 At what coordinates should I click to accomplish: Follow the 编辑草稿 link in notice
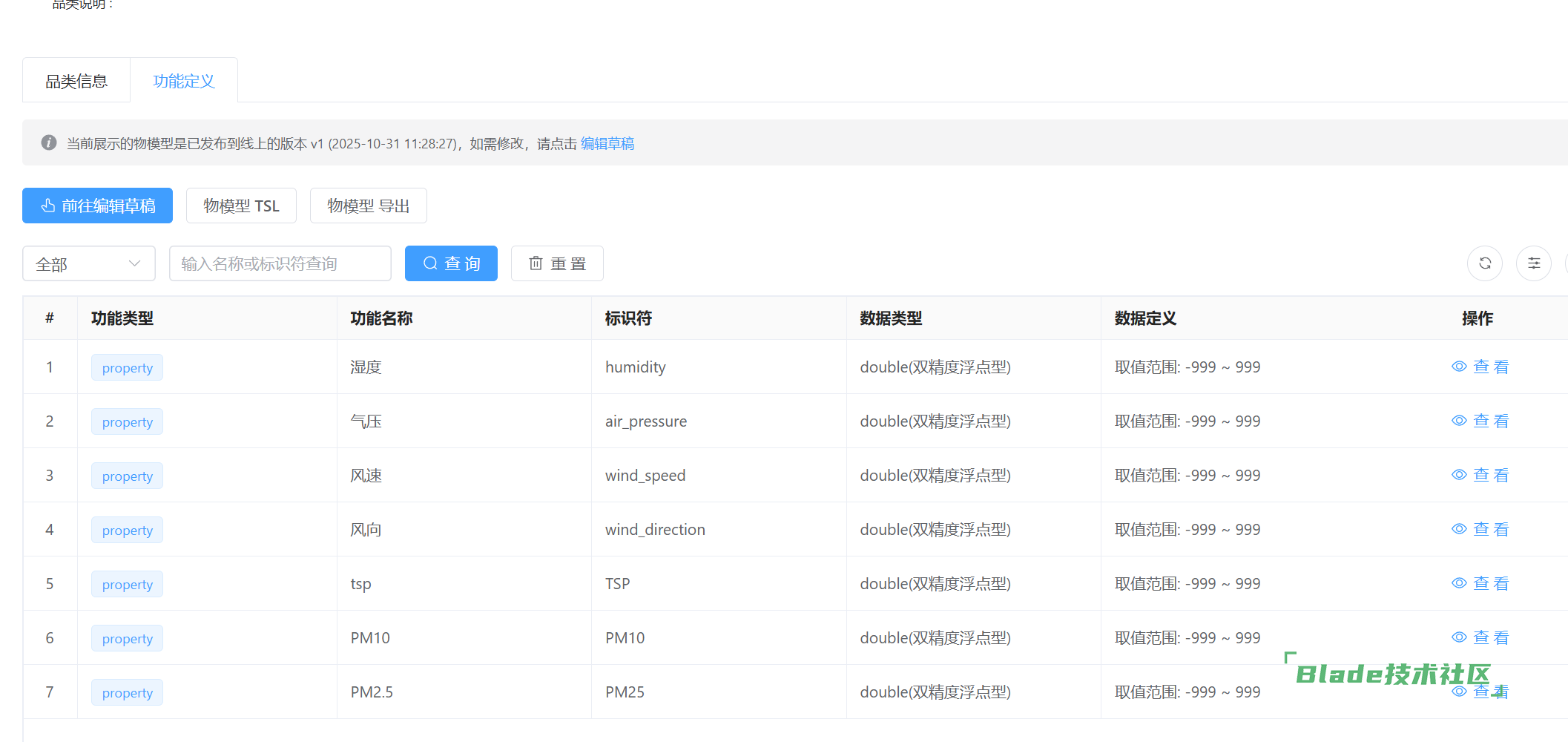607,143
